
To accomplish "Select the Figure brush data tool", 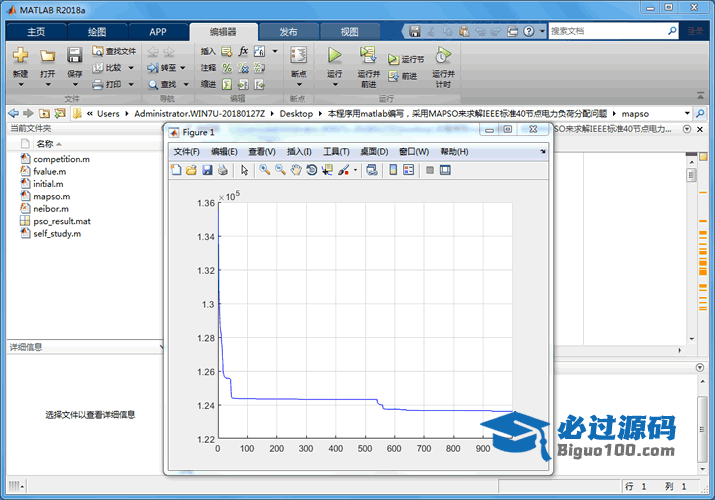I will pyautogui.click(x=343, y=170).
